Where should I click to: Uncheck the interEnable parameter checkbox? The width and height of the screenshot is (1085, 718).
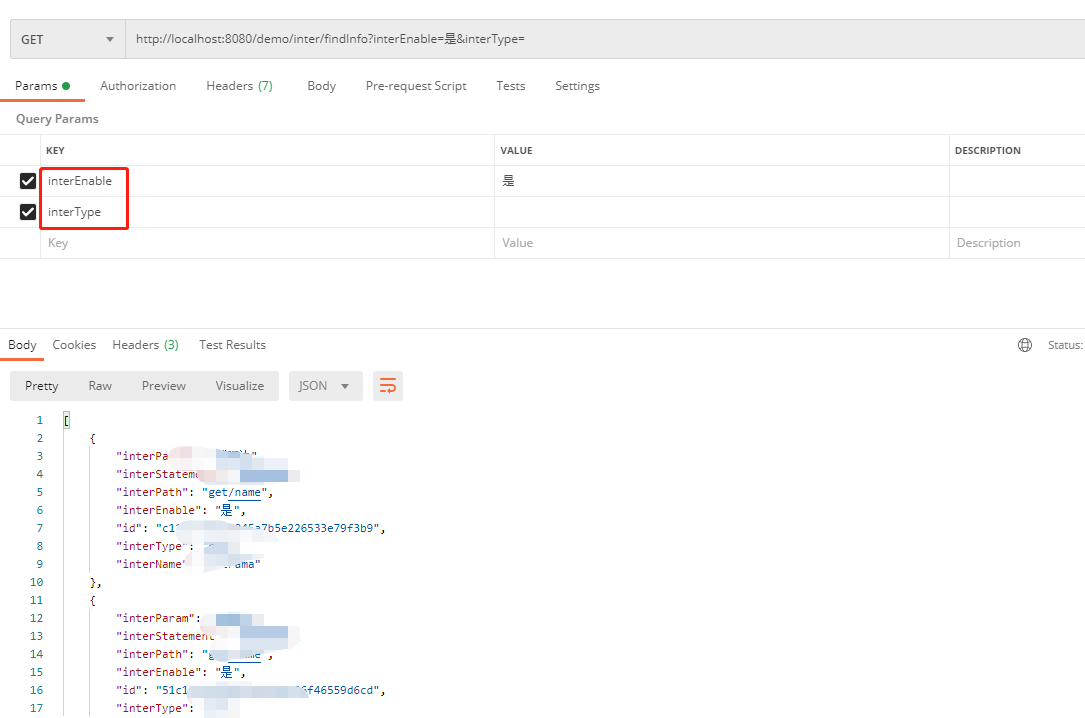pyautogui.click(x=28, y=181)
